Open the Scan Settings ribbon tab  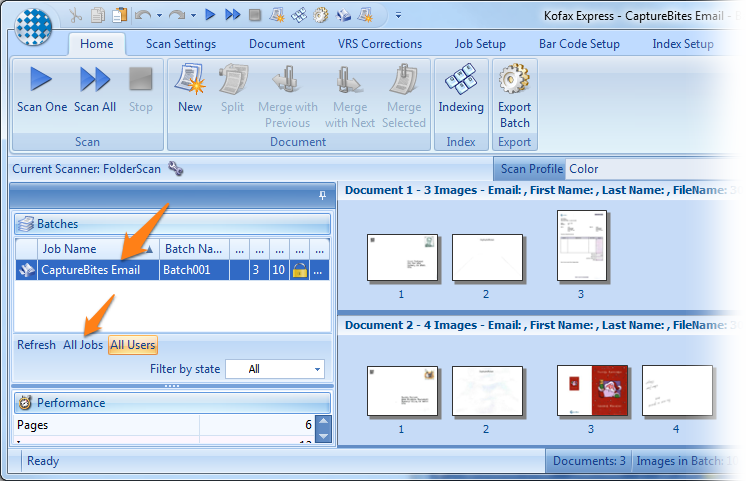pyautogui.click(x=181, y=44)
